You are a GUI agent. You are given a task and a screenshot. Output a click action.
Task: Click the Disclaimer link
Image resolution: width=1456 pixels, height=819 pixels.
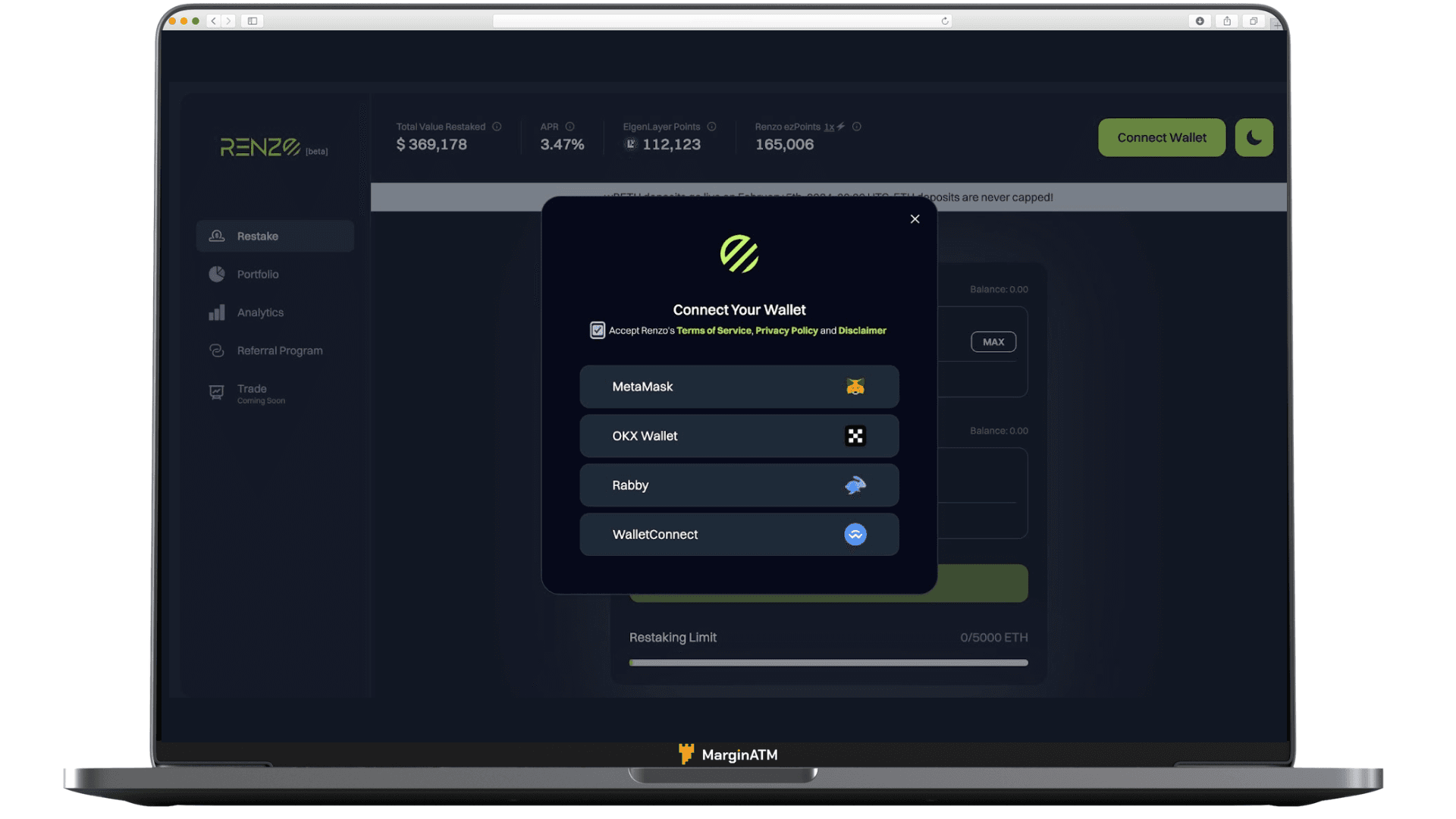click(x=862, y=330)
